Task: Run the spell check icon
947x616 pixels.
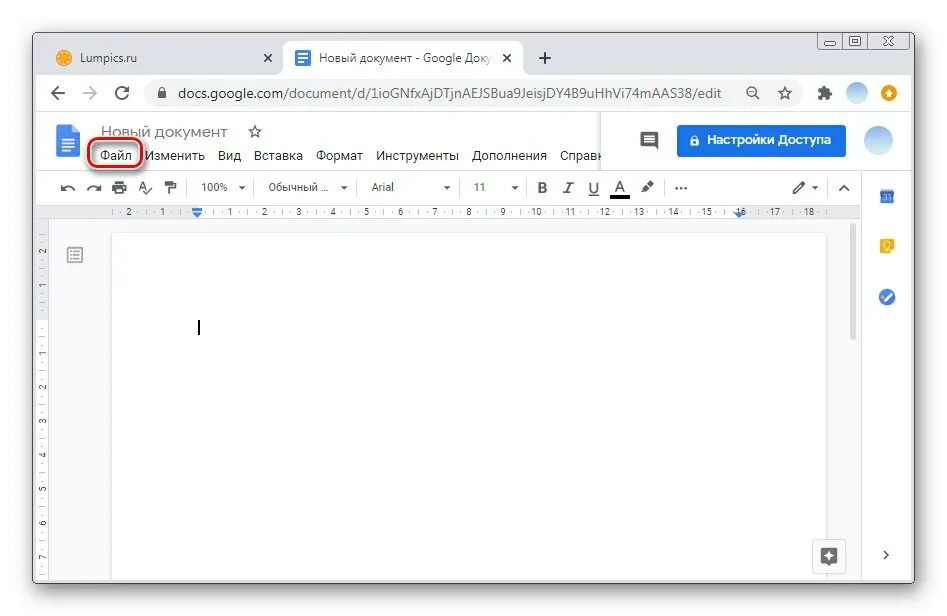Action: (x=145, y=188)
